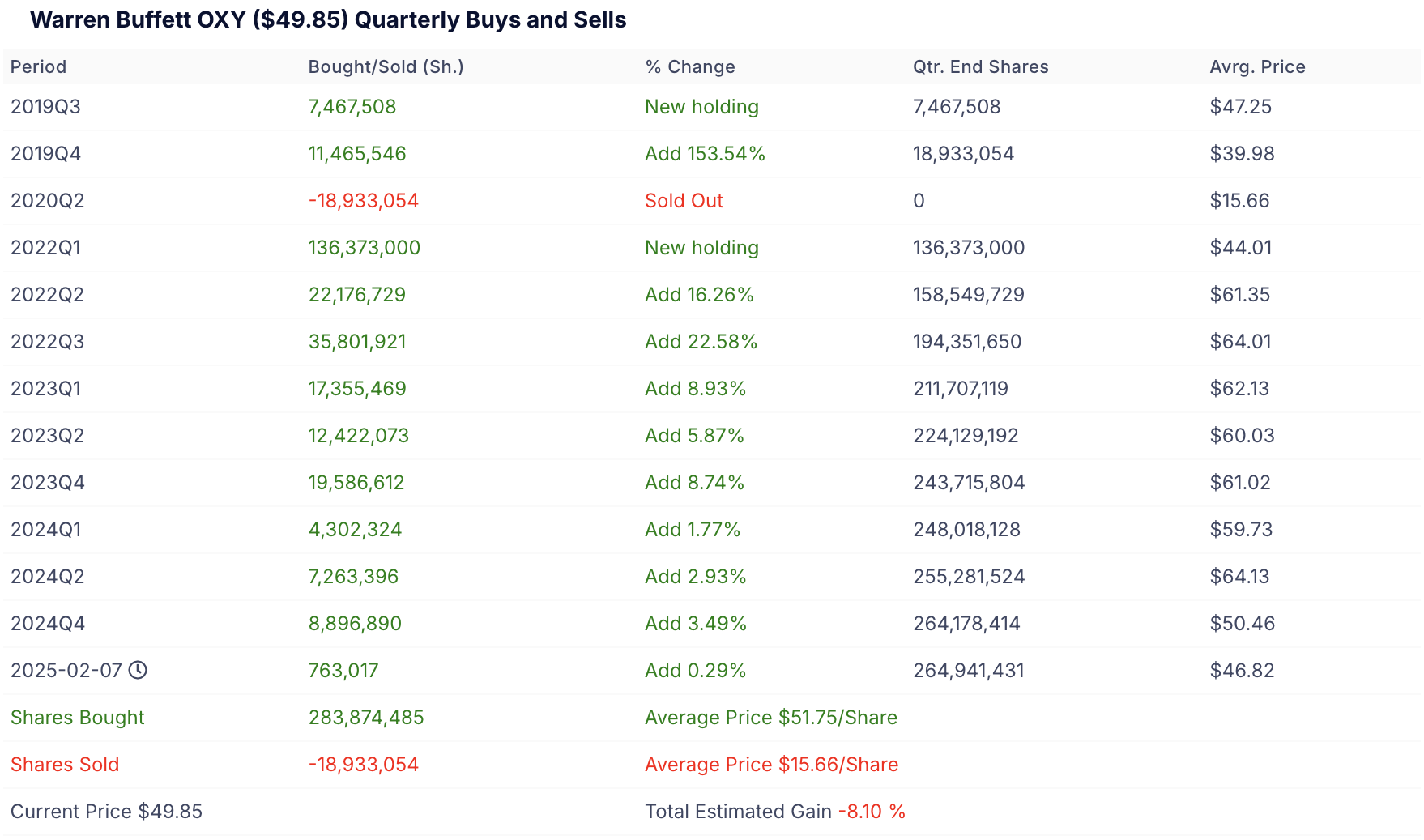Click the Current Price $49.85 text

point(106,812)
